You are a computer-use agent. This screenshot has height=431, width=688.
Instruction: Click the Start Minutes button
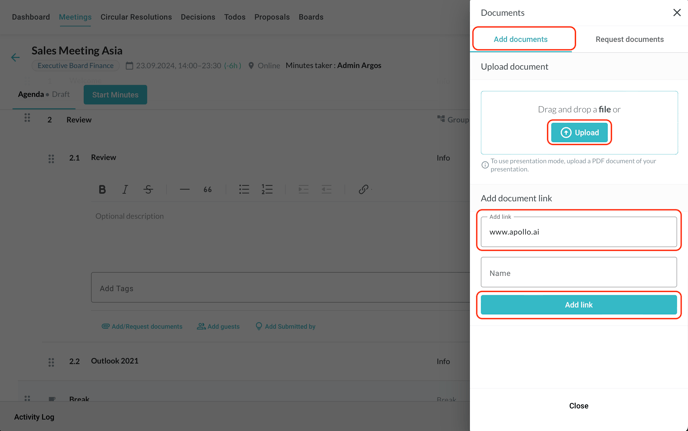click(x=115, y=94)
